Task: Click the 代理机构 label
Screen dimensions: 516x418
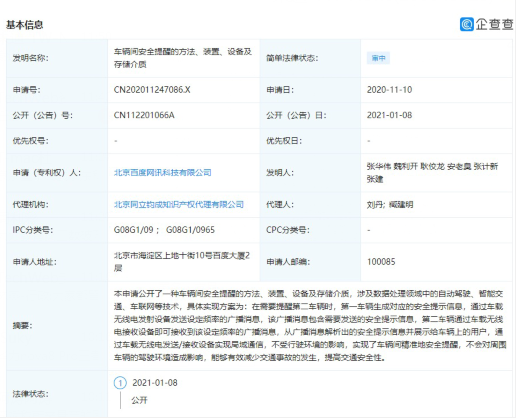Action: coord(30,204)
